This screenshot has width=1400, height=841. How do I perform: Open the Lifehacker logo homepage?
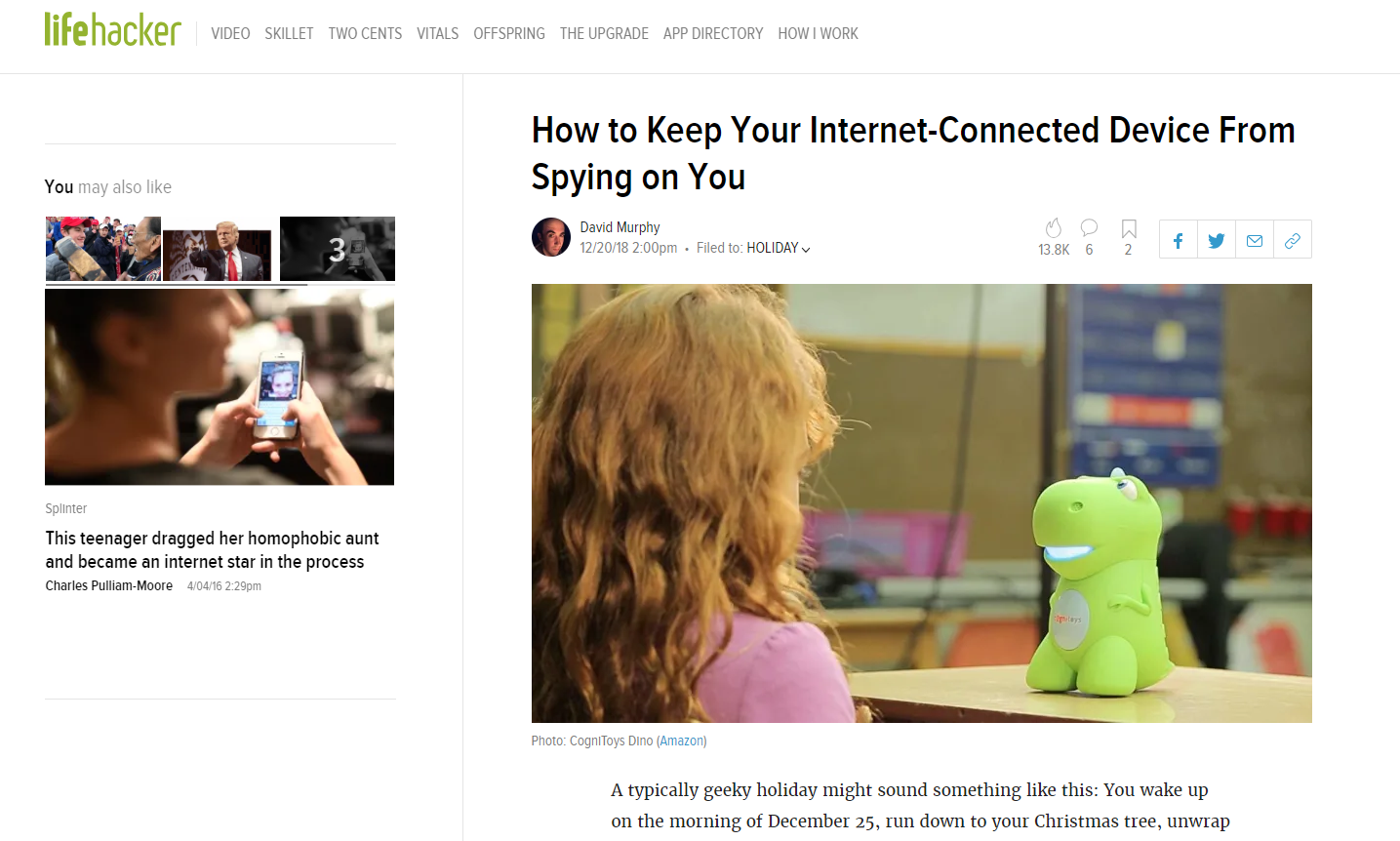[112, 30]
